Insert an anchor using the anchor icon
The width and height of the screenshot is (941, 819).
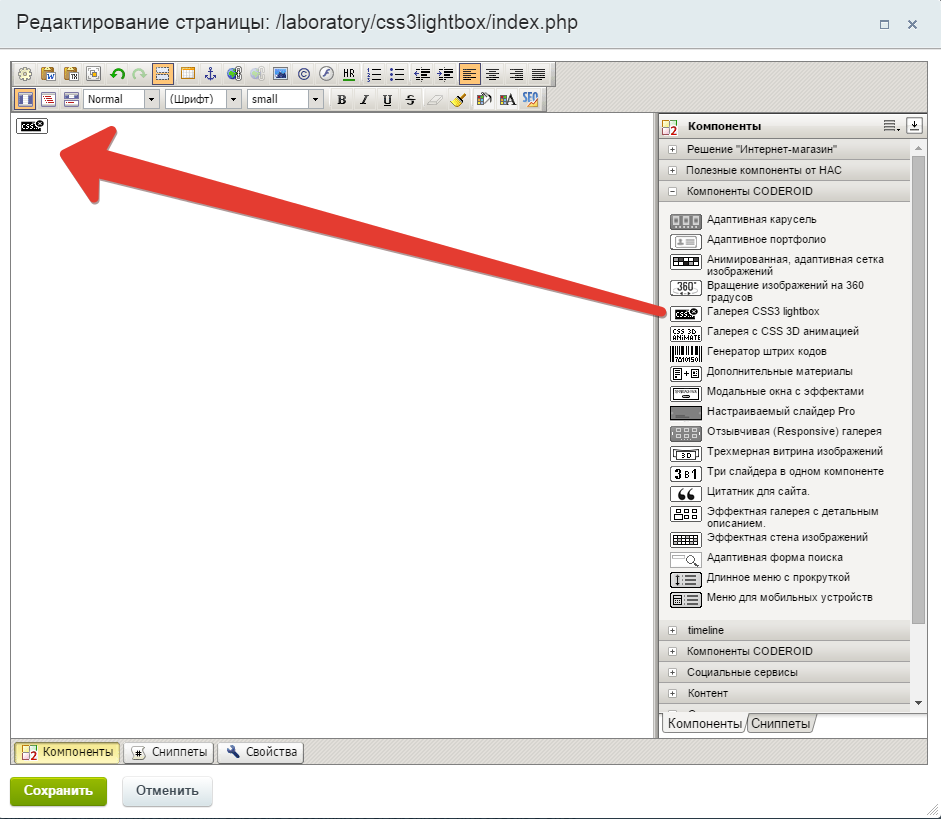coord(210,74)
